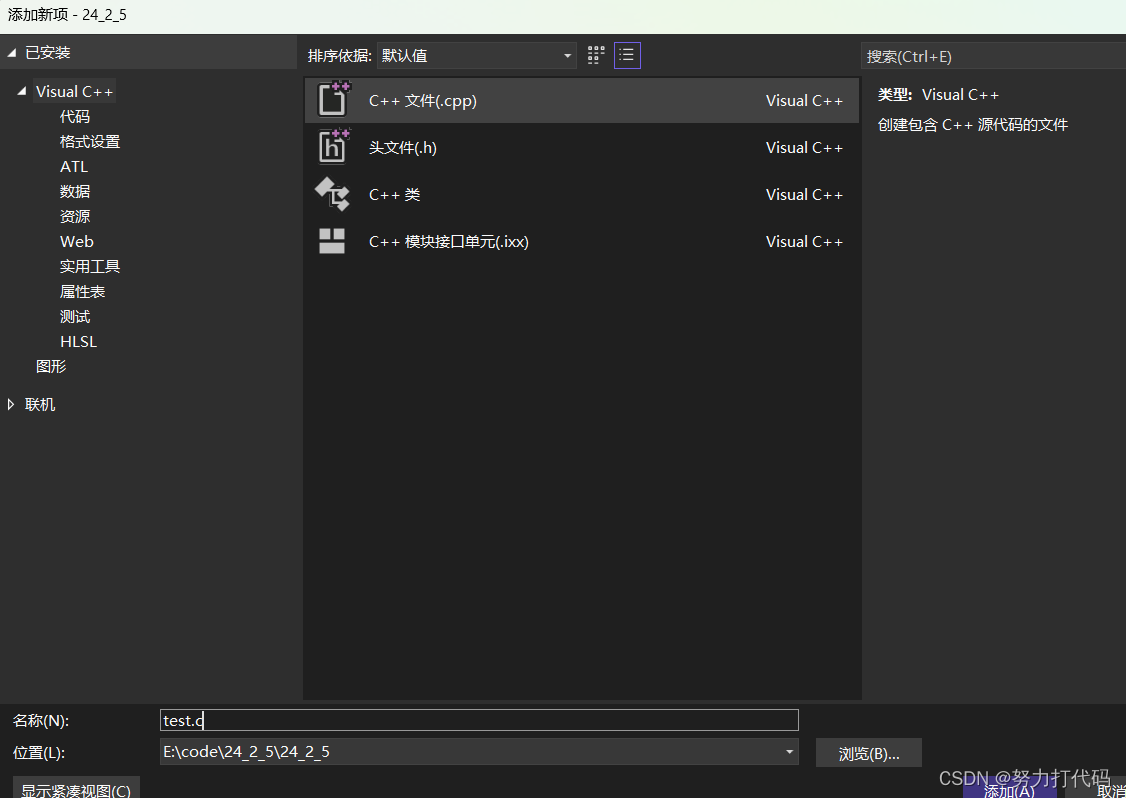Click the 搜索(Ctrl+E) search box
The height and width of the screenshot is (798, 1126).
[990, 56]
